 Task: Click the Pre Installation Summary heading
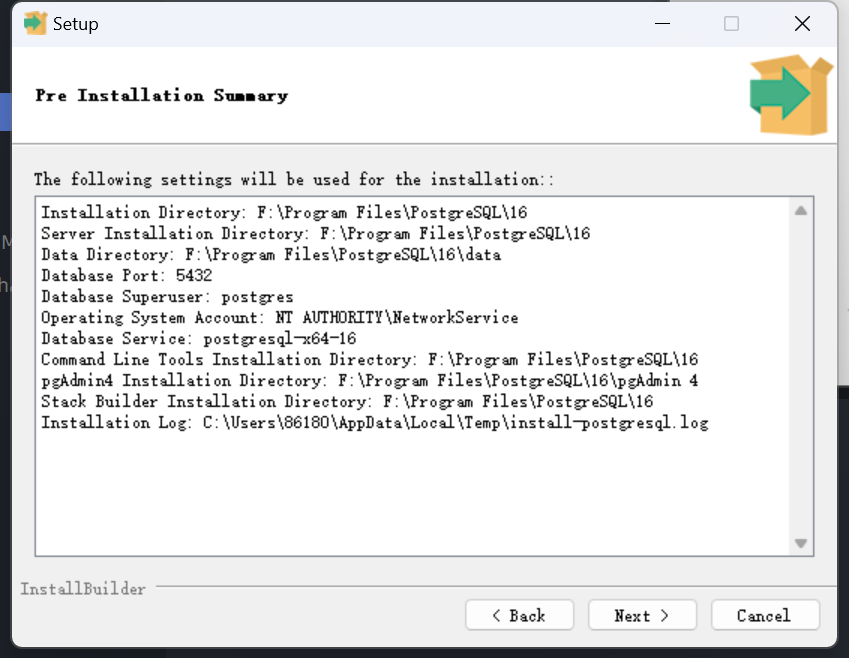[x=162, y=95]
